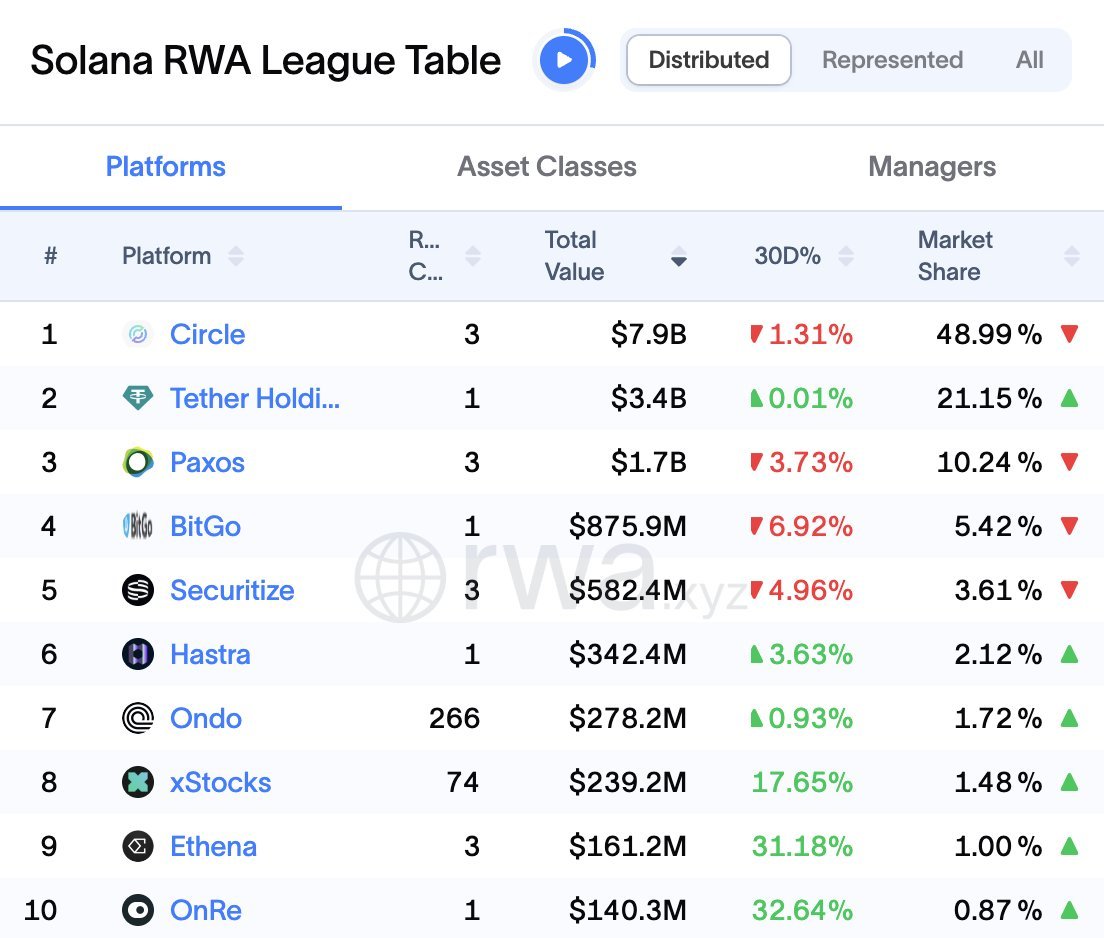Click Tether's 21.15% market share

[x=989, y=398]
